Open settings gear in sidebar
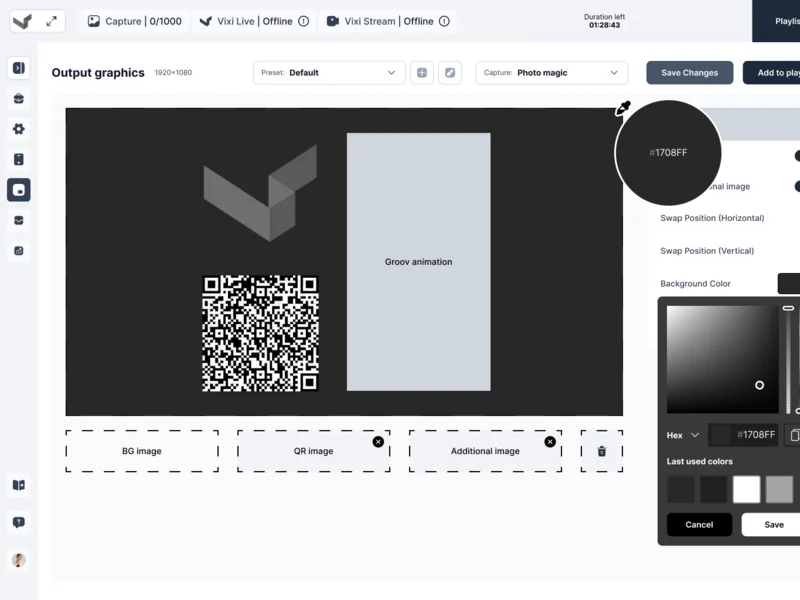The width and height of the screenshot is (800, 600). click(x=19, y=129)
